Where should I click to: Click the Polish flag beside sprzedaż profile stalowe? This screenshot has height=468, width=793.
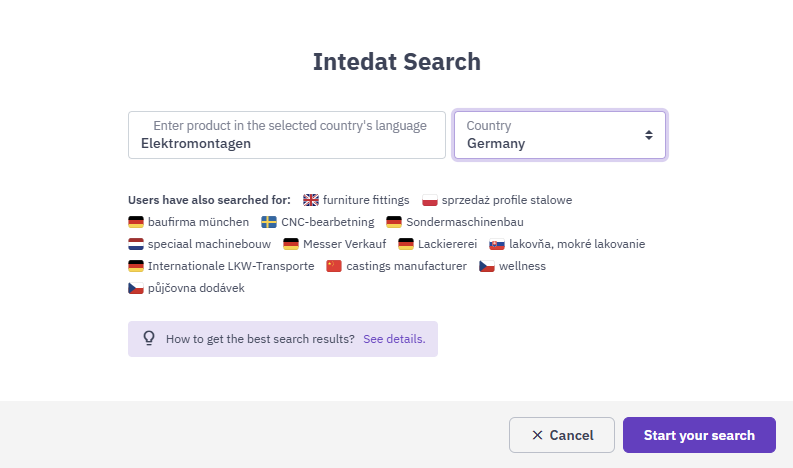click(x=430, y=200)
